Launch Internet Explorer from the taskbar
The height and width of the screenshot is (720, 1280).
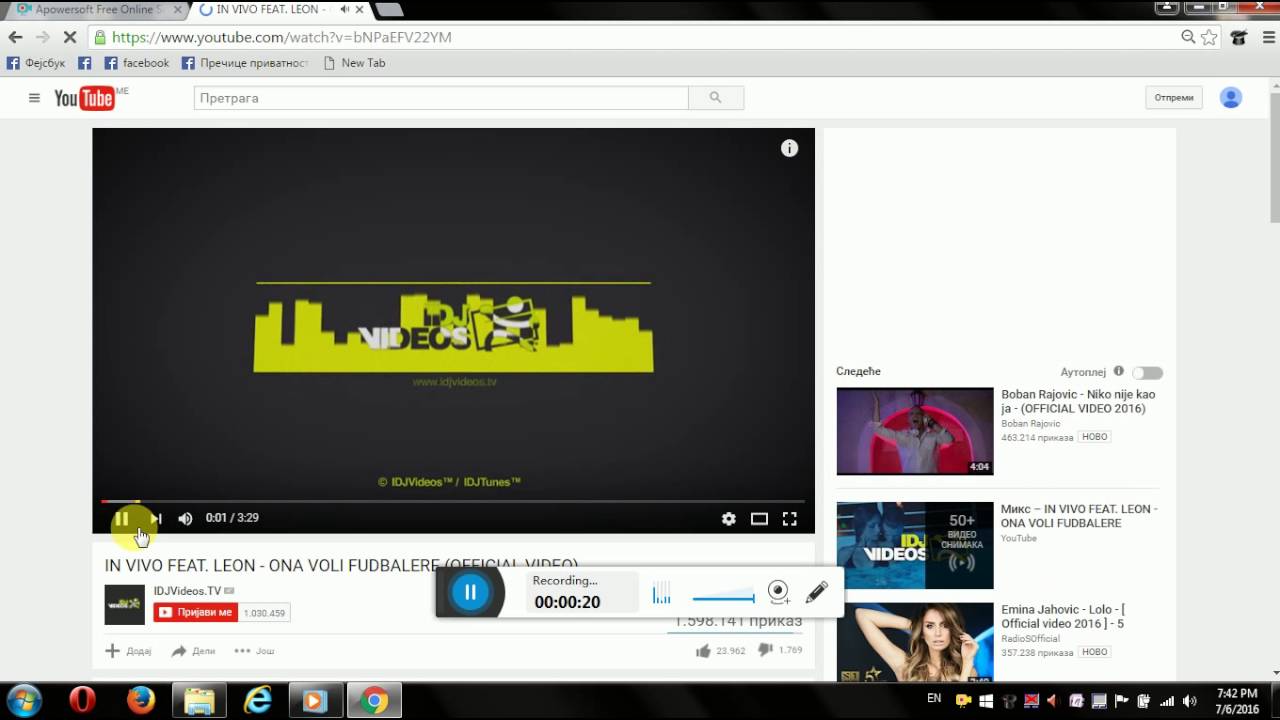pyautogui.click(x=258, y=701)
